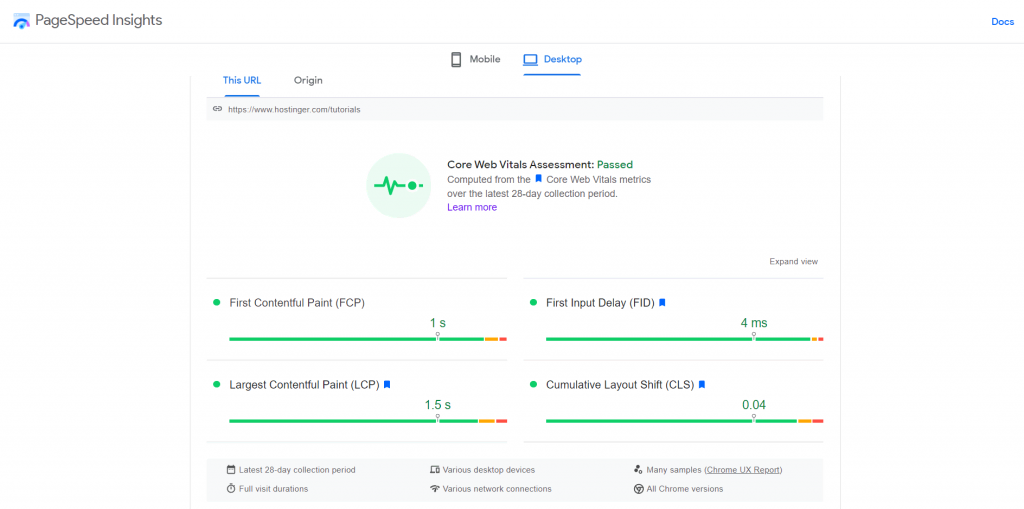The image size is (1024, 509).
Task: Click the stopwatch icon for Full visit durations
Action: click(231, 489)
